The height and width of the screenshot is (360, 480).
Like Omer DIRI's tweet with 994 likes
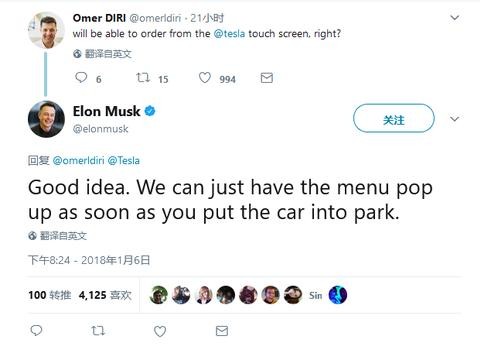pyautogui.click(x=205, y=78)
